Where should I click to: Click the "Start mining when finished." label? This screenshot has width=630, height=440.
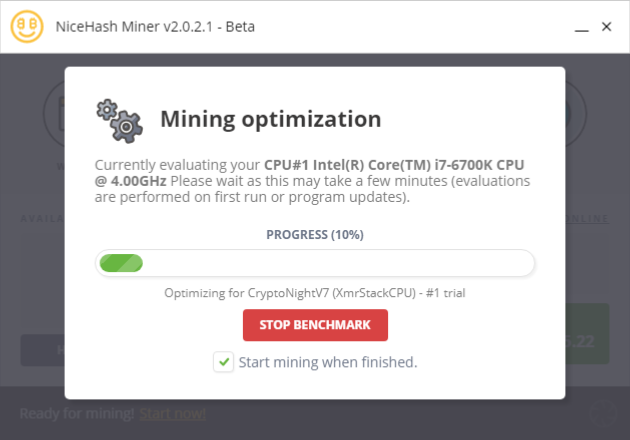327,362
